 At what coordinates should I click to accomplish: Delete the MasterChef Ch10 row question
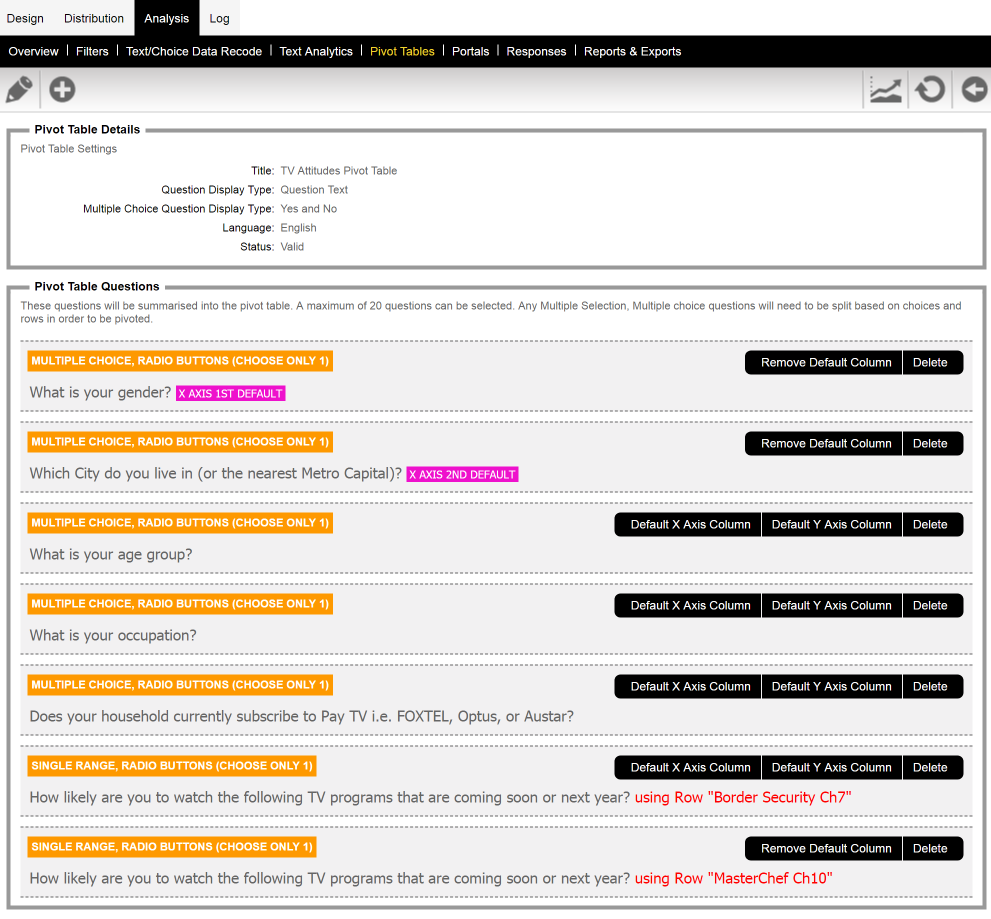tap(932, 848)
